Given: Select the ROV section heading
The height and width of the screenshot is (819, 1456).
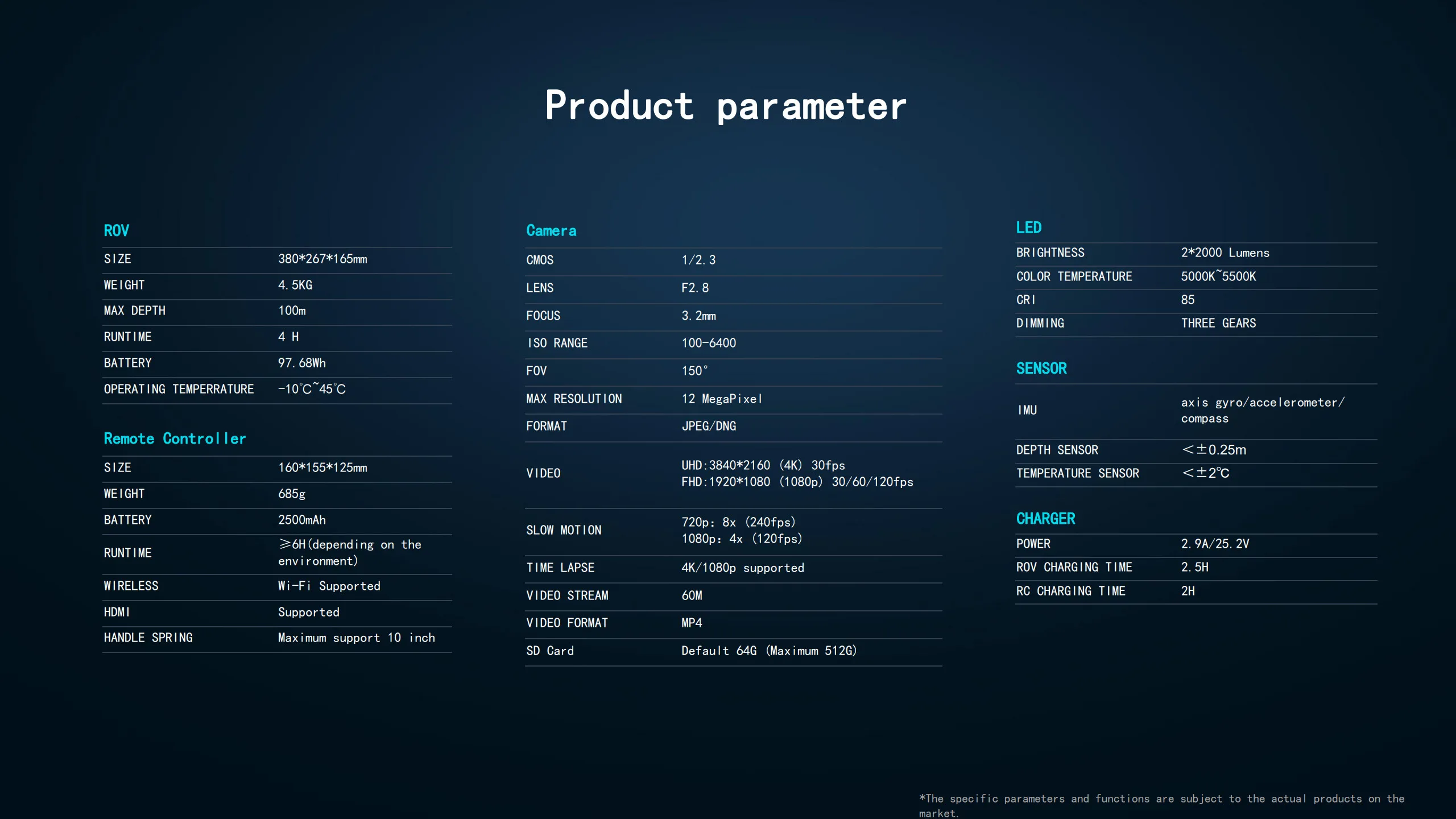Looking at the screenshot, I should coord(117,230).
